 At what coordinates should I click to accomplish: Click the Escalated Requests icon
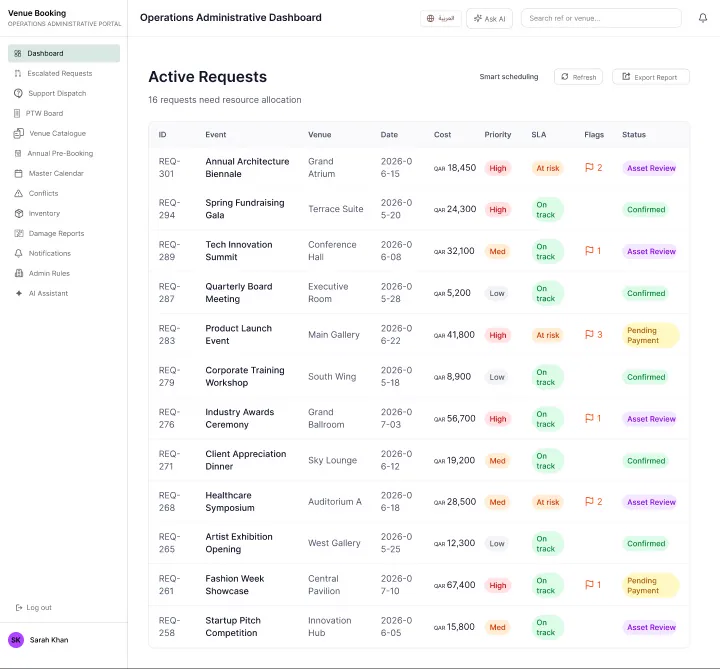click(x=18, y=73)
